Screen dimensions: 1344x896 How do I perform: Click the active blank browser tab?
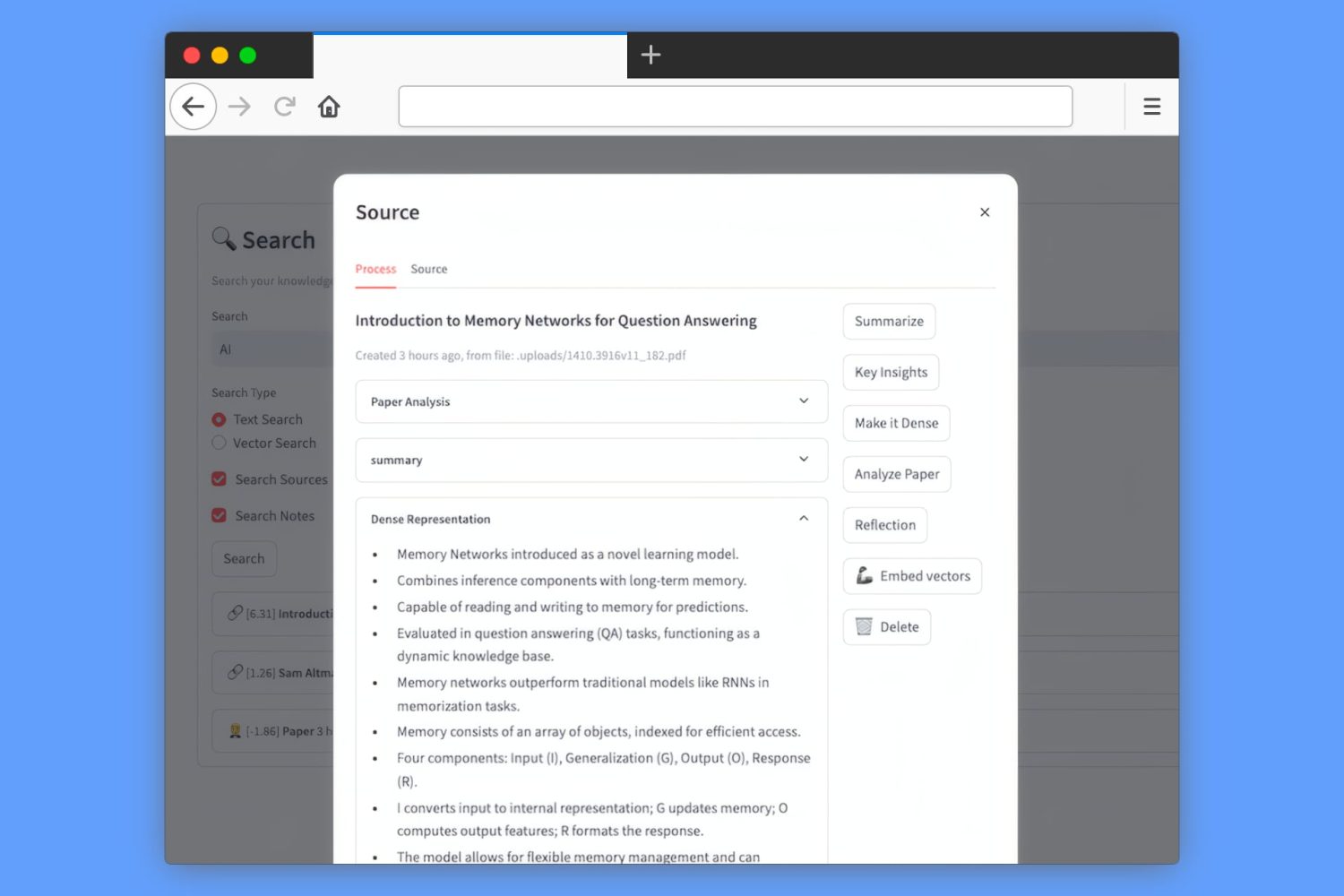tap(470, 56)
